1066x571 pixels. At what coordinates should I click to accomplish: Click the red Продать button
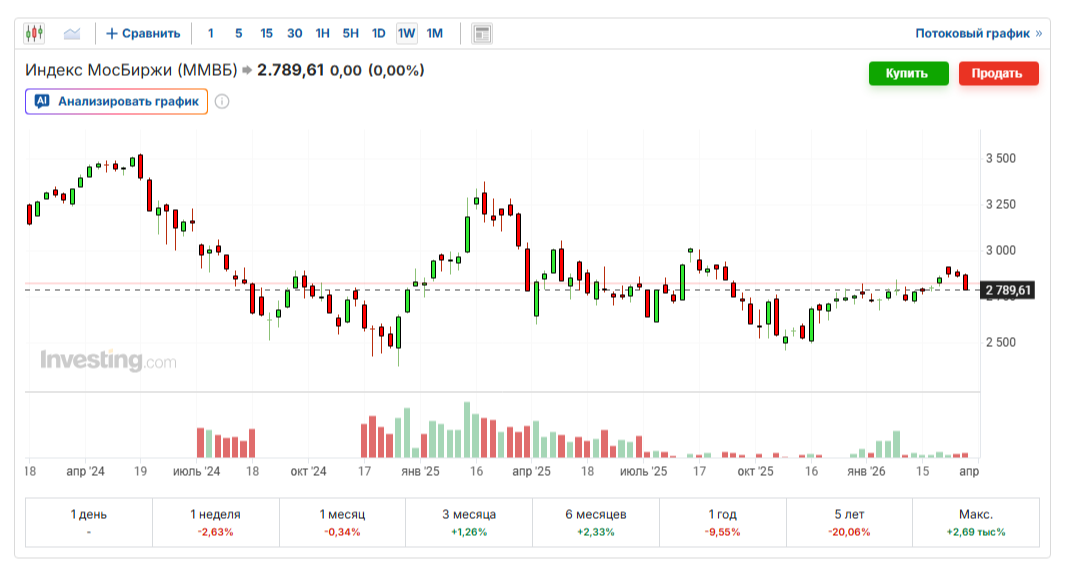pos(999,73)
